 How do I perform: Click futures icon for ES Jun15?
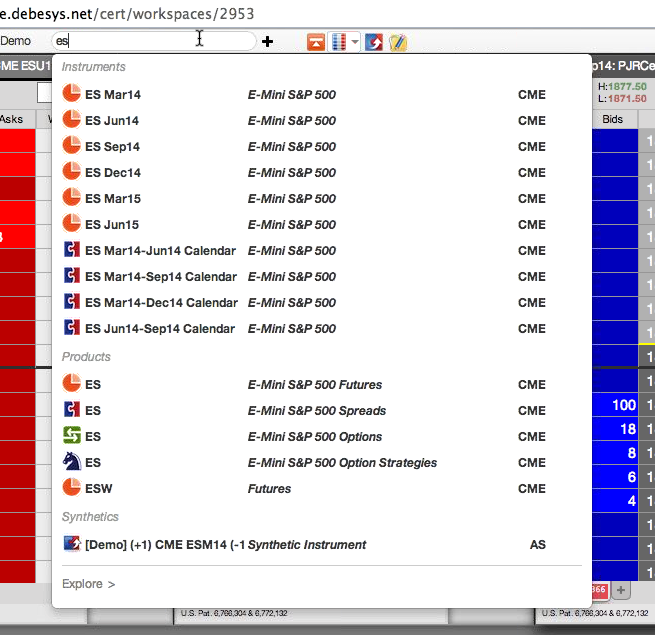71,223
